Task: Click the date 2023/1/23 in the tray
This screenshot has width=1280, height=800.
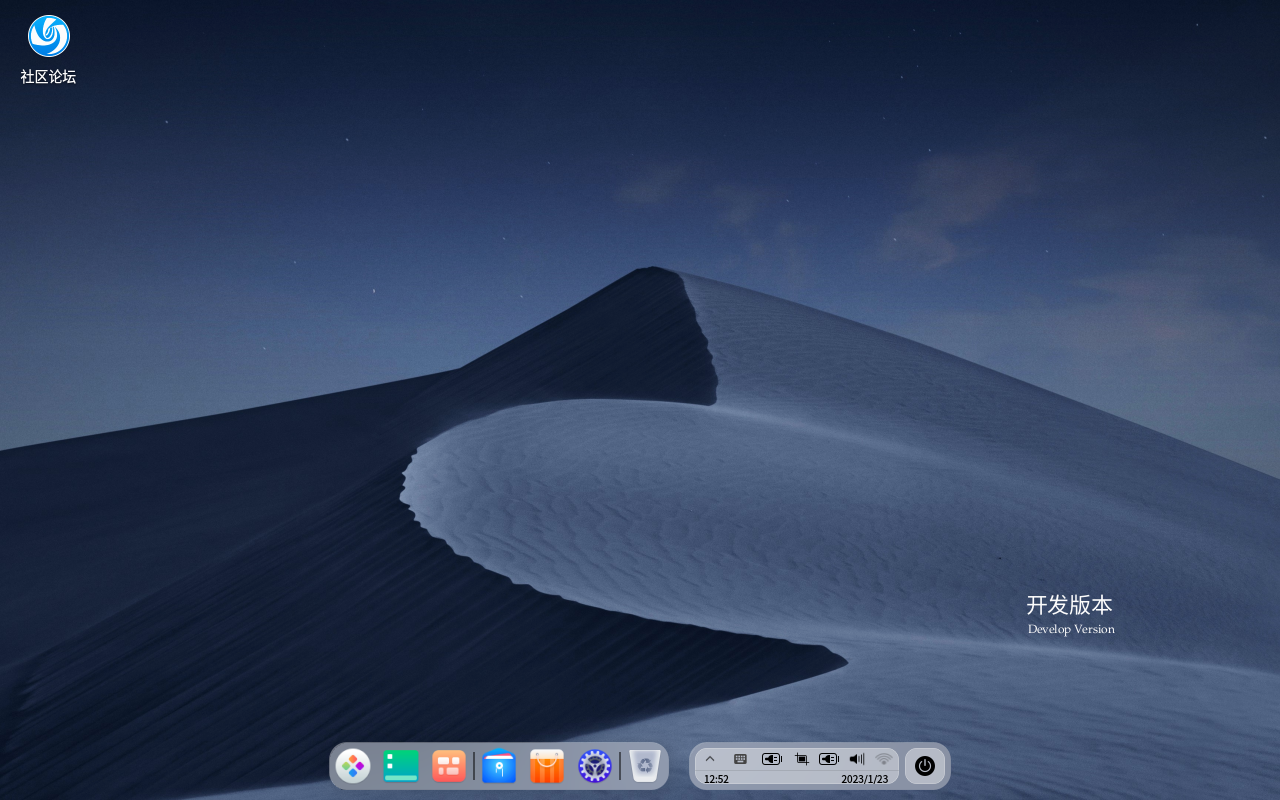Action: coord(866,779)
